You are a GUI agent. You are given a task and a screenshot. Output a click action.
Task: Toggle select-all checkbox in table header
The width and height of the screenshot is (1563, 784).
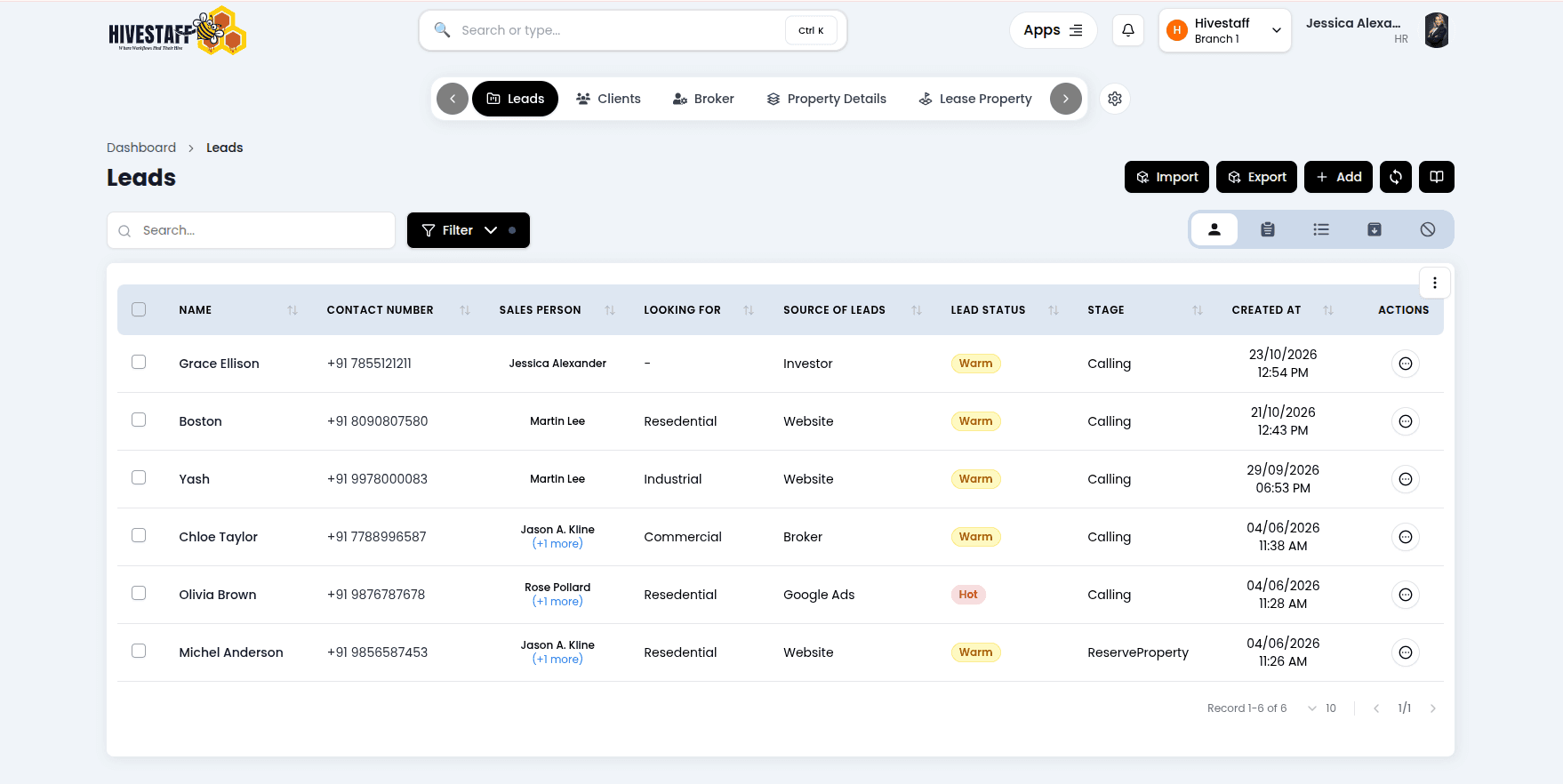pos(139,309)
